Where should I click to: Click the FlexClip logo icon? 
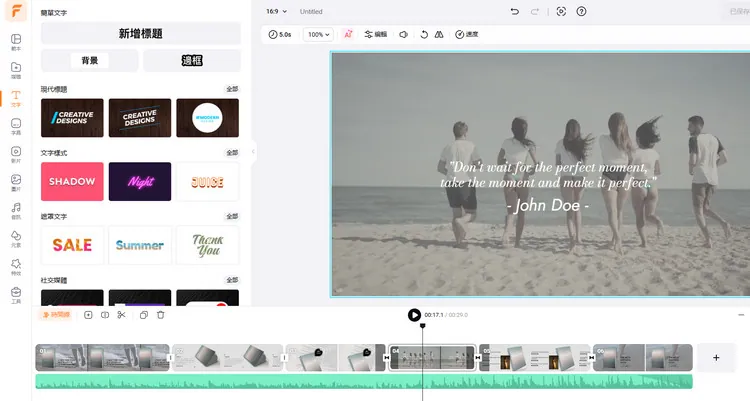click(16, 11)
